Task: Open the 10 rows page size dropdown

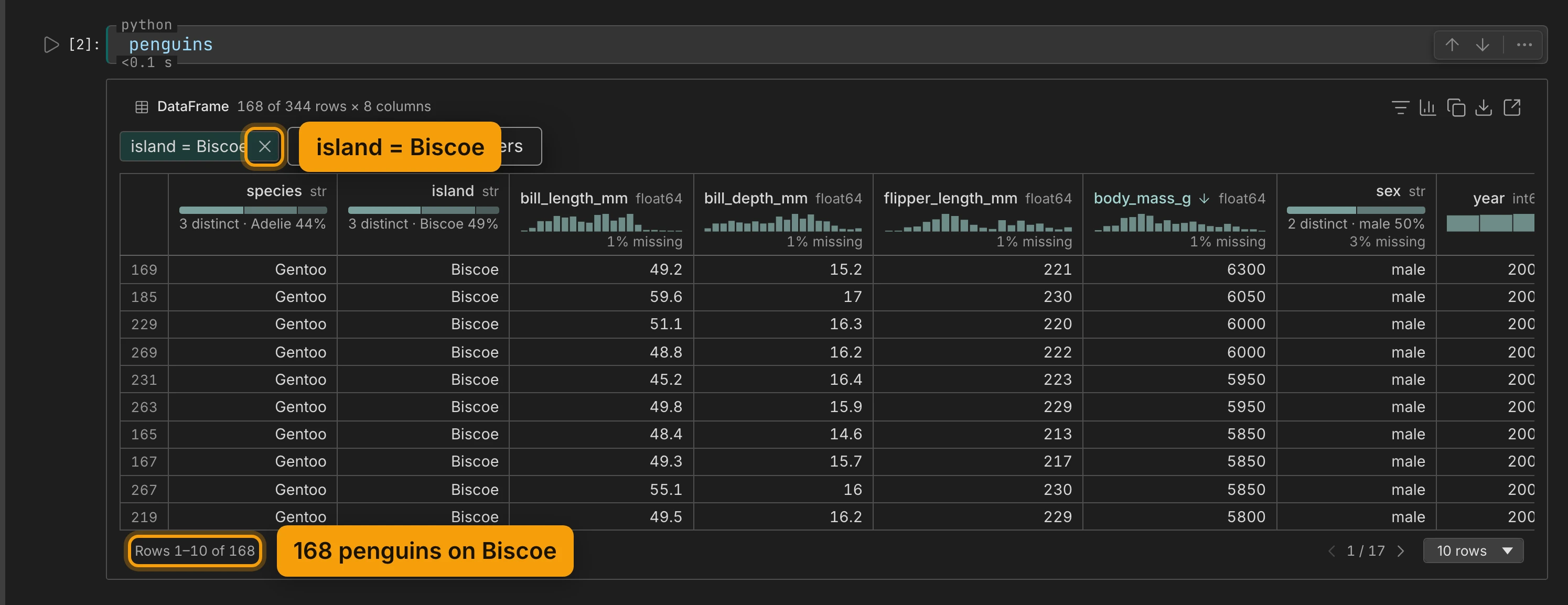Action: click(1473, 551)
